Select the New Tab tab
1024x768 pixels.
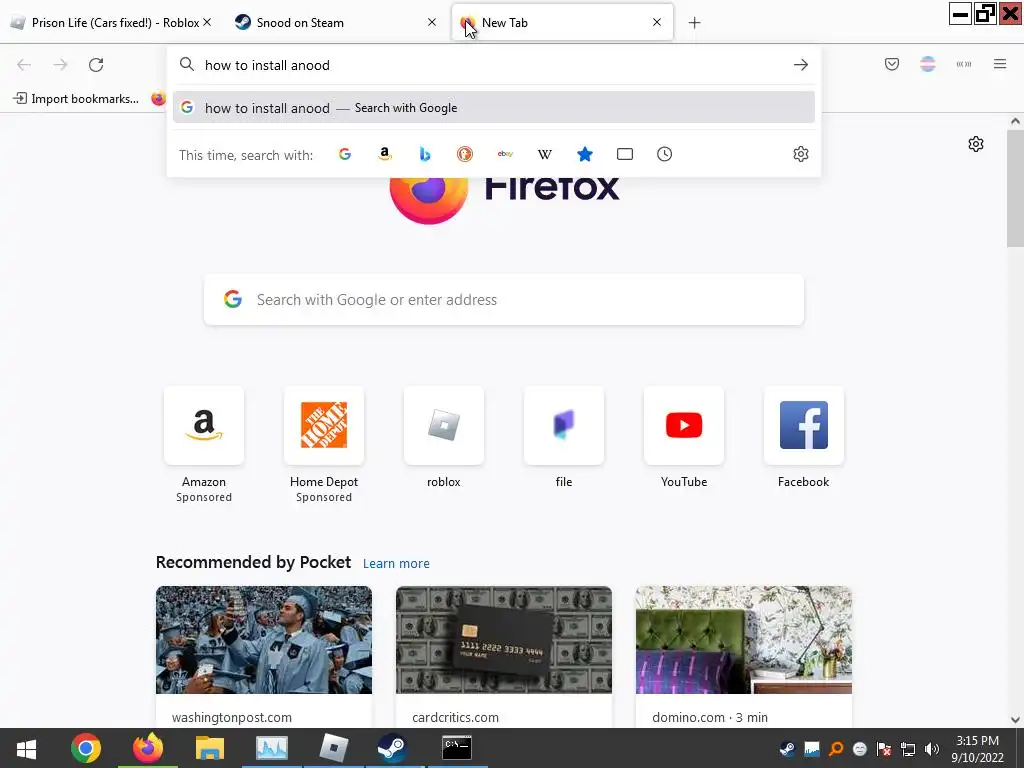coord(562,23)
